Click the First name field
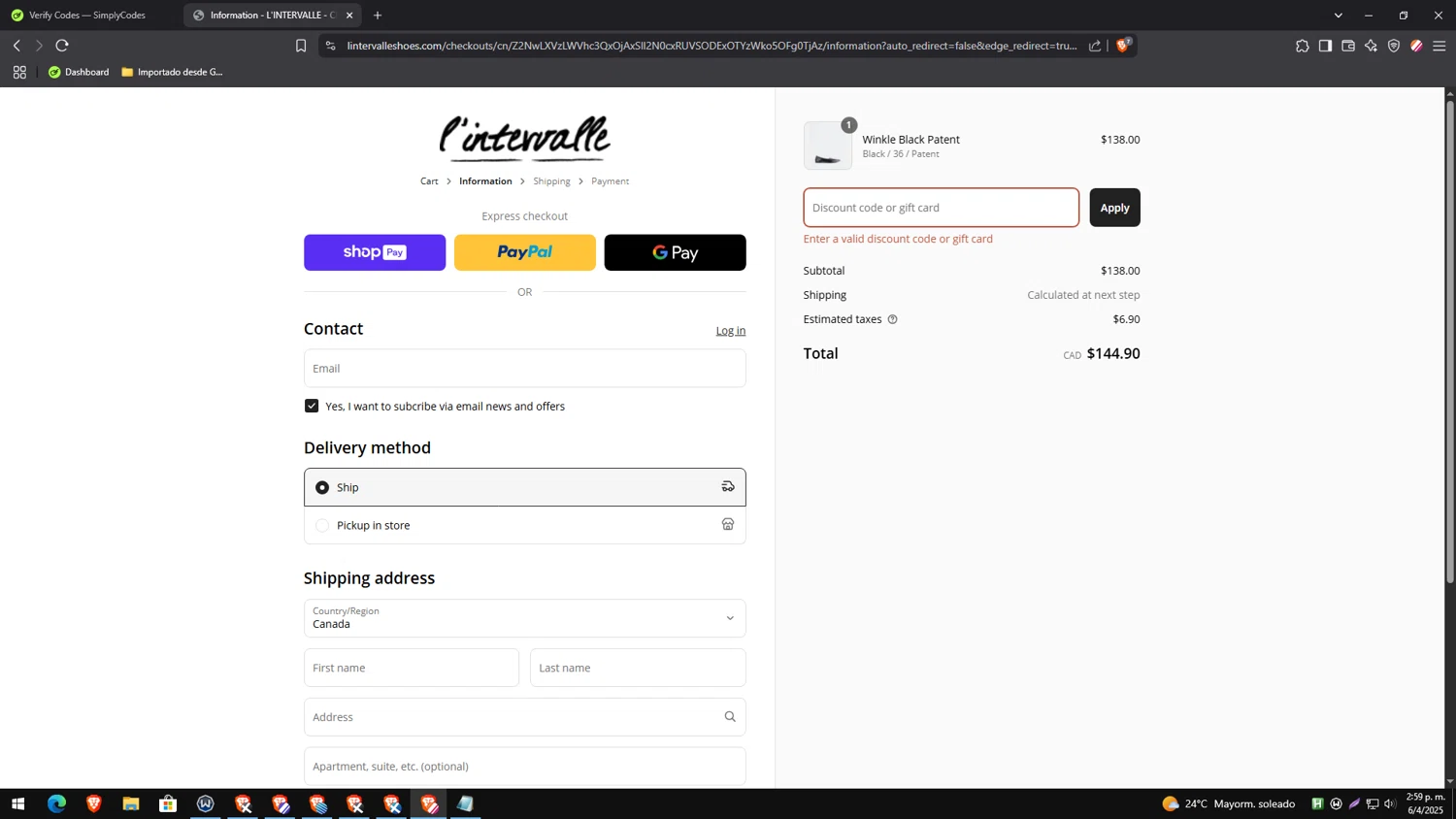The width and height of the screenshot is (1456, 819). [412, 668]
